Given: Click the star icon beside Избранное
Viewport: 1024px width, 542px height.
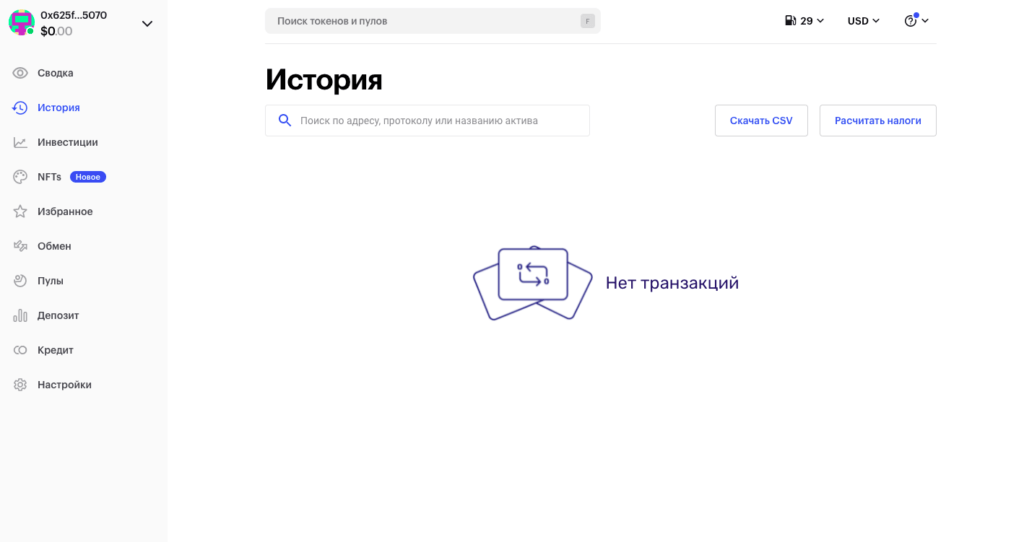Looking at the screenshot, I should coord(20,212).
